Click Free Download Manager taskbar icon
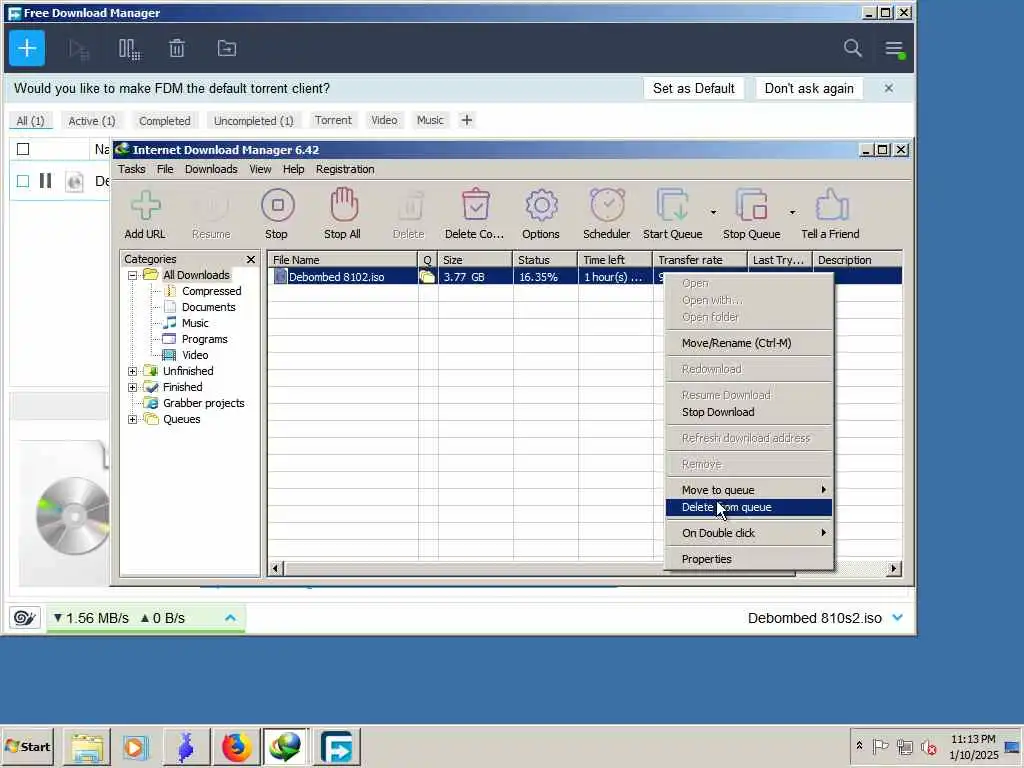The height and width of the screenshot is (768, 1024). coord(336,746)
